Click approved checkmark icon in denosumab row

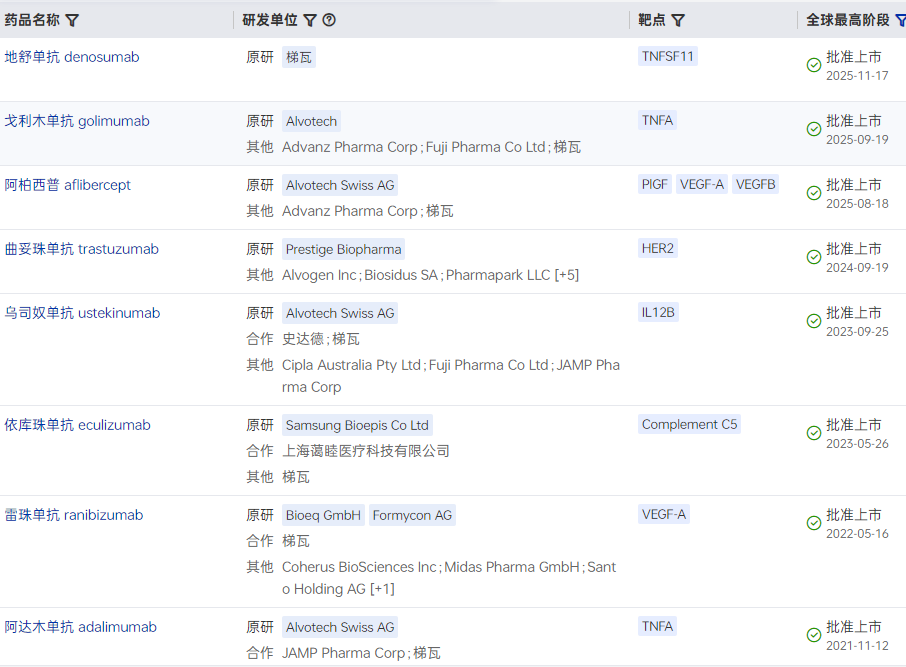click(x=814, y=65)
